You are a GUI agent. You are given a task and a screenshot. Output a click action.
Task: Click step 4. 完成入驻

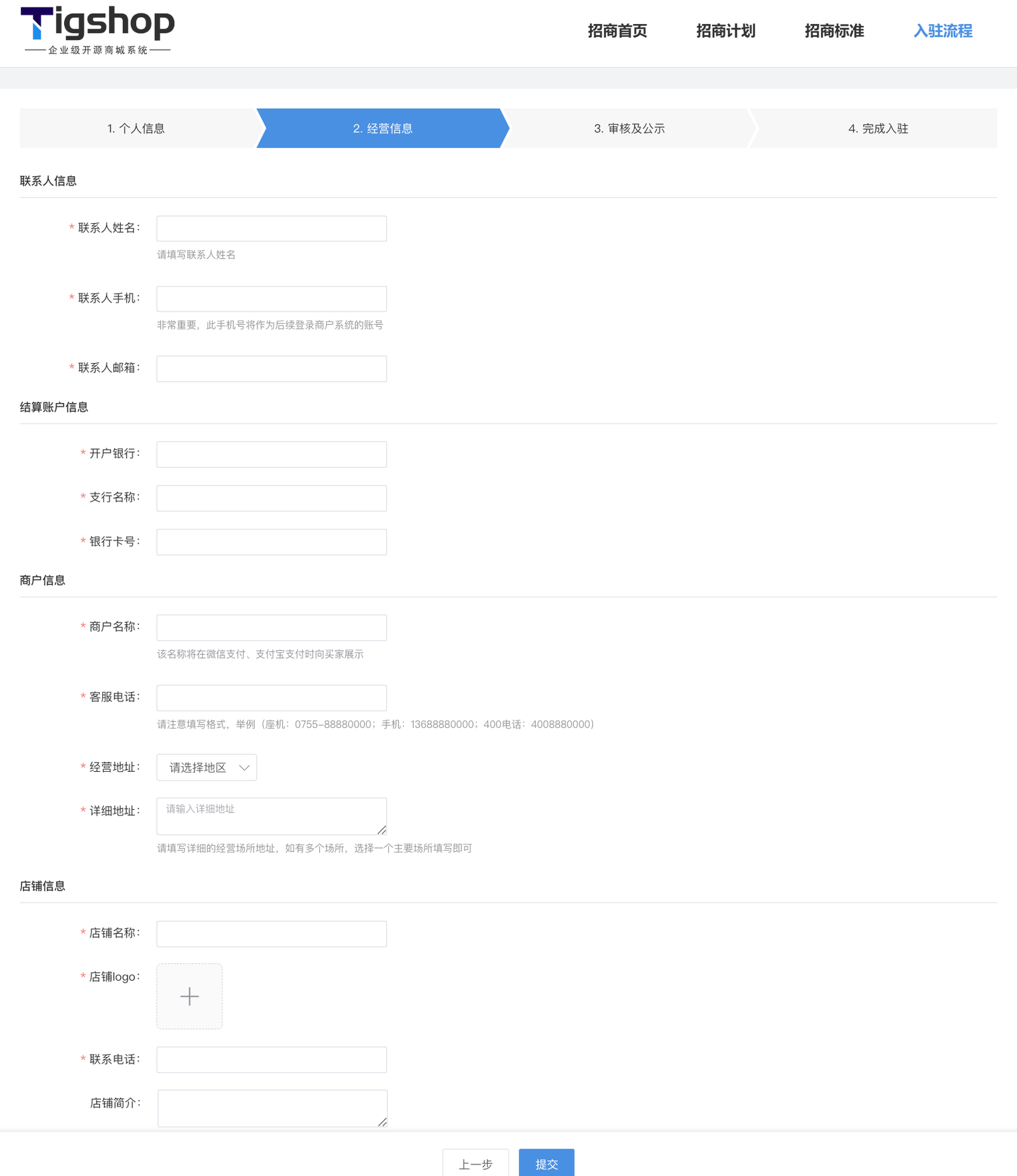tap(878, 128)
